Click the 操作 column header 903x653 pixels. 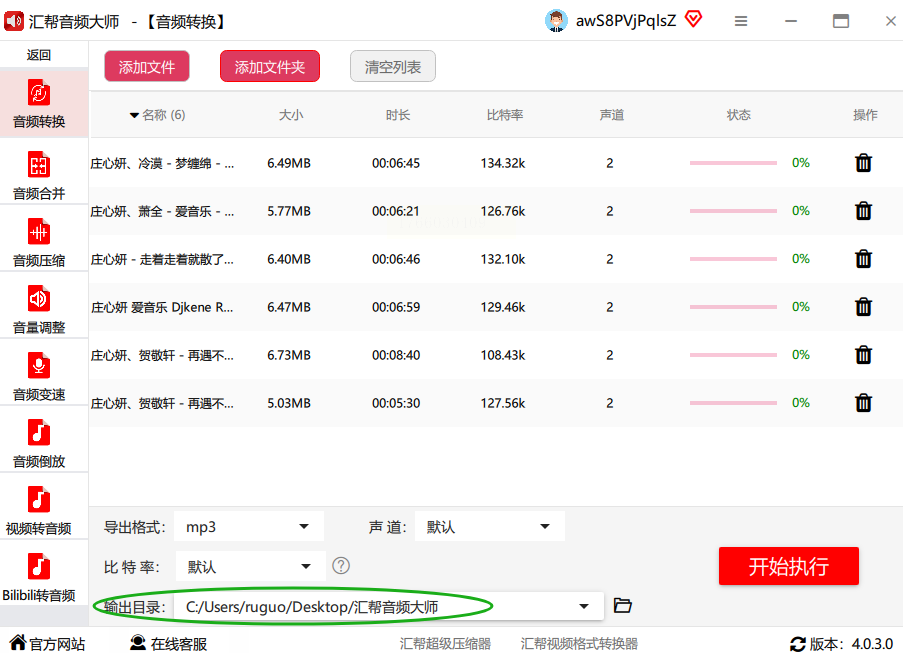[865, 115]
